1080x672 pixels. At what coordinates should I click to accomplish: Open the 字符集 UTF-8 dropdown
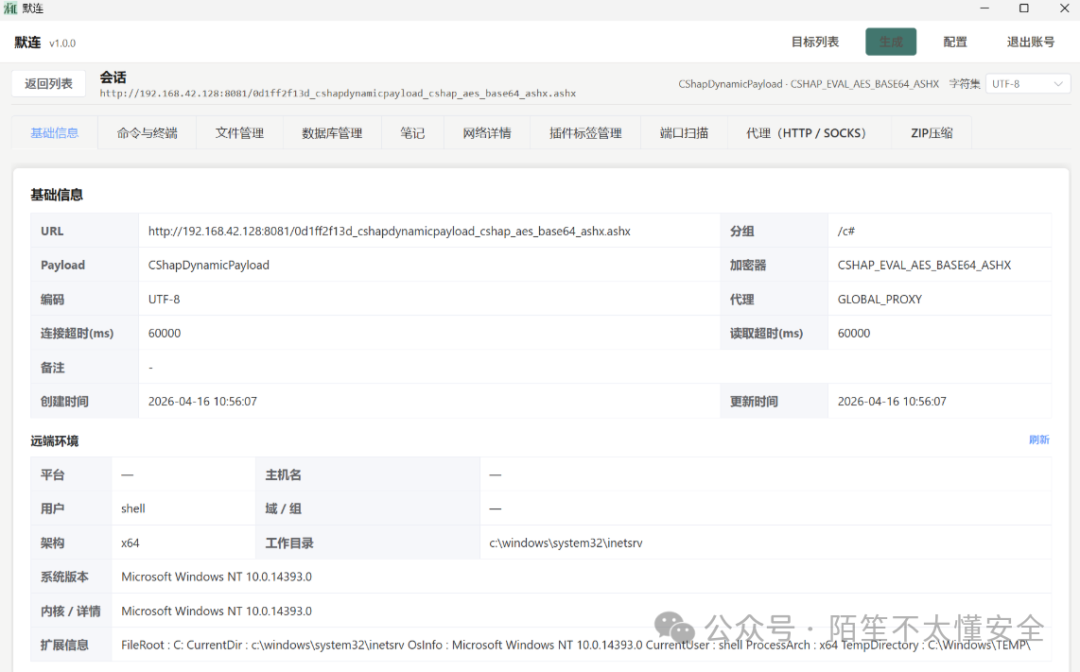coord(1027,84)
